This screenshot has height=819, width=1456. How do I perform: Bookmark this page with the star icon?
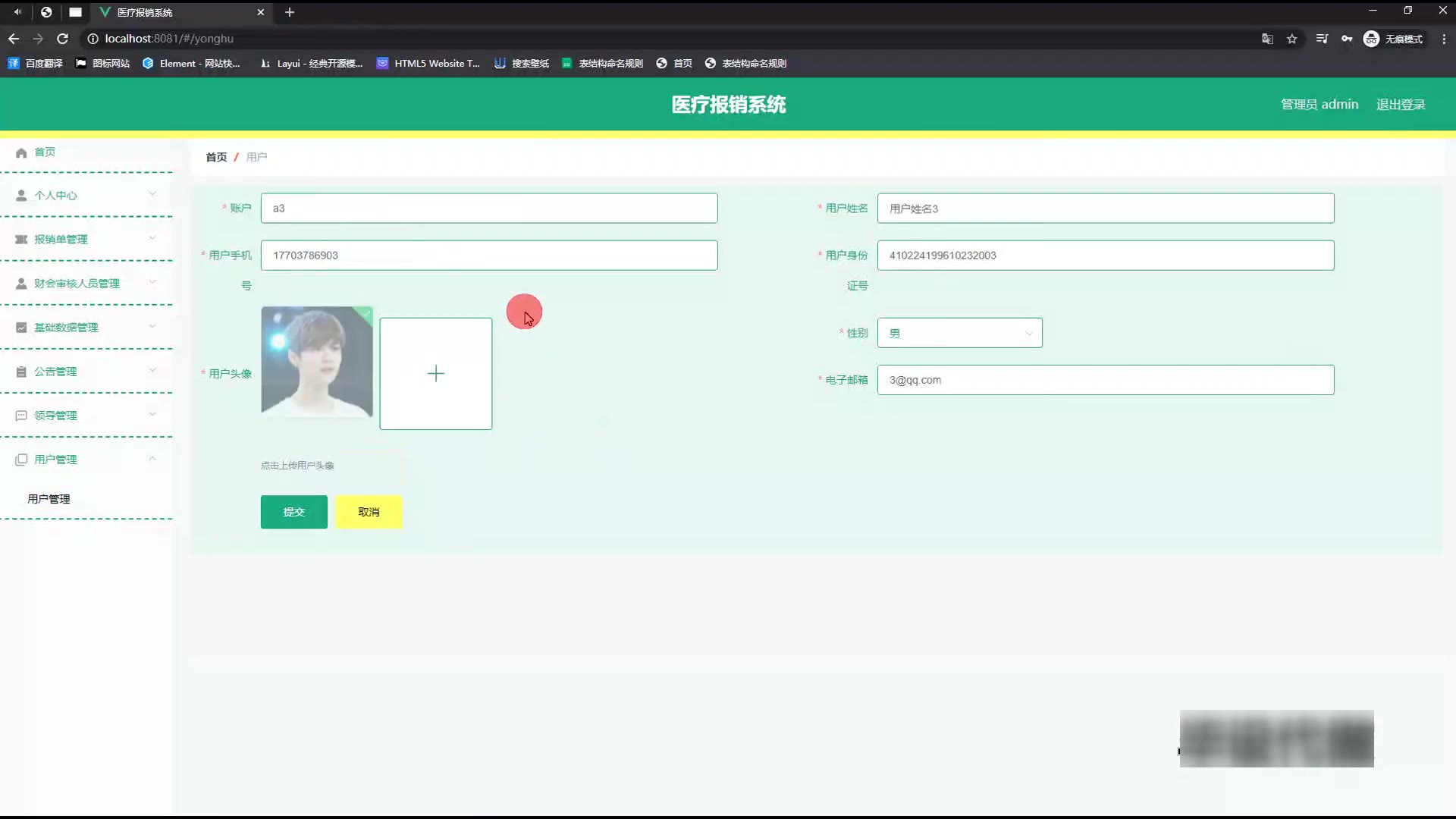tap(1292, 39)
